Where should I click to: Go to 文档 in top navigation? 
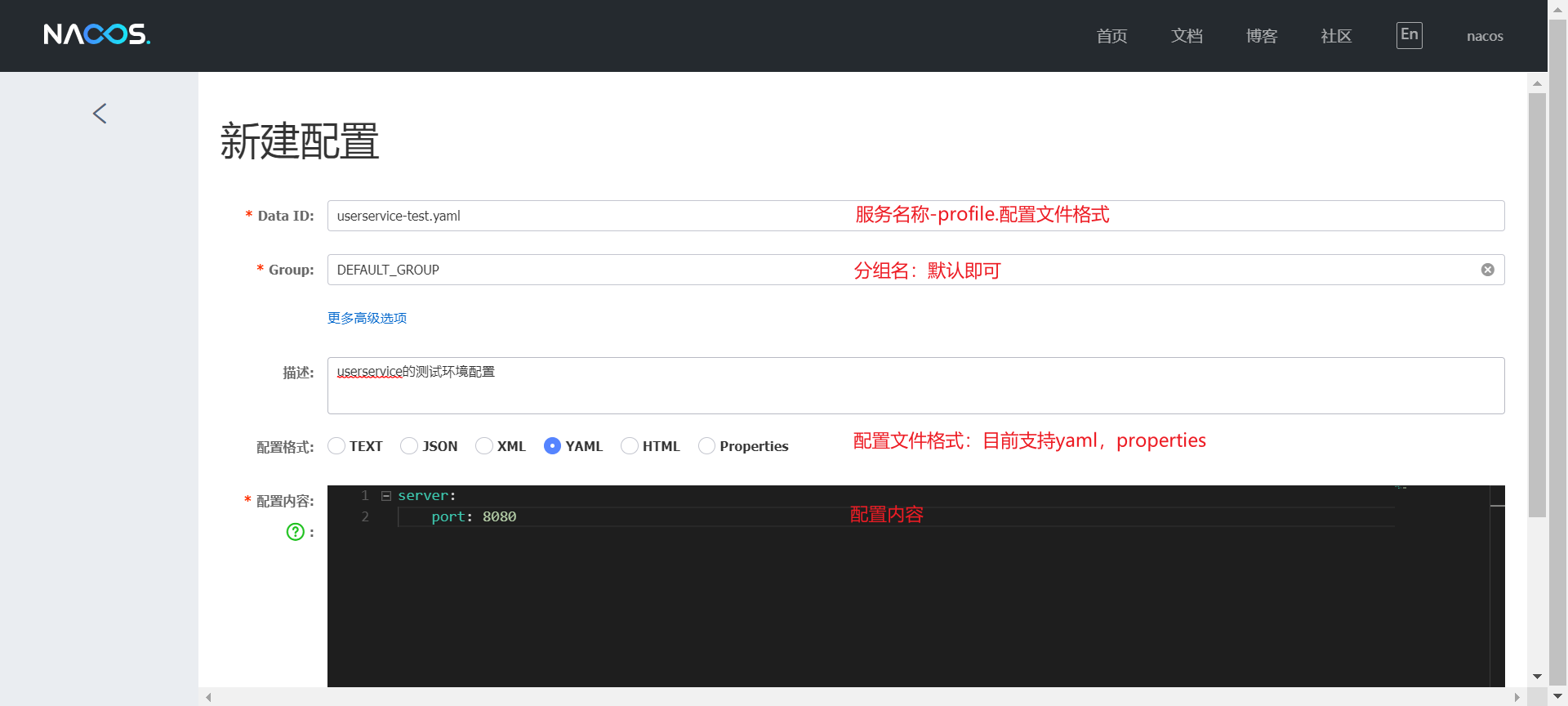1187,36
